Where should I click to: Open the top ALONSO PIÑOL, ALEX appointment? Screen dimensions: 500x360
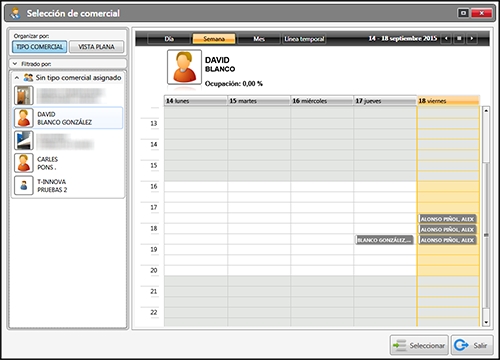448,219
